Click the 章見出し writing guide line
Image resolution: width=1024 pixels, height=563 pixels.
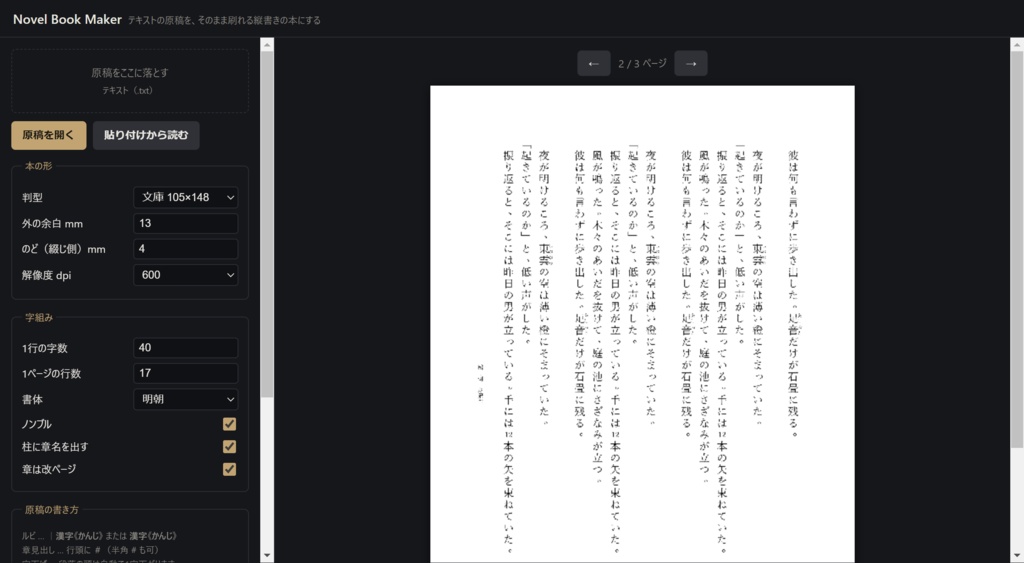point(90,551)
